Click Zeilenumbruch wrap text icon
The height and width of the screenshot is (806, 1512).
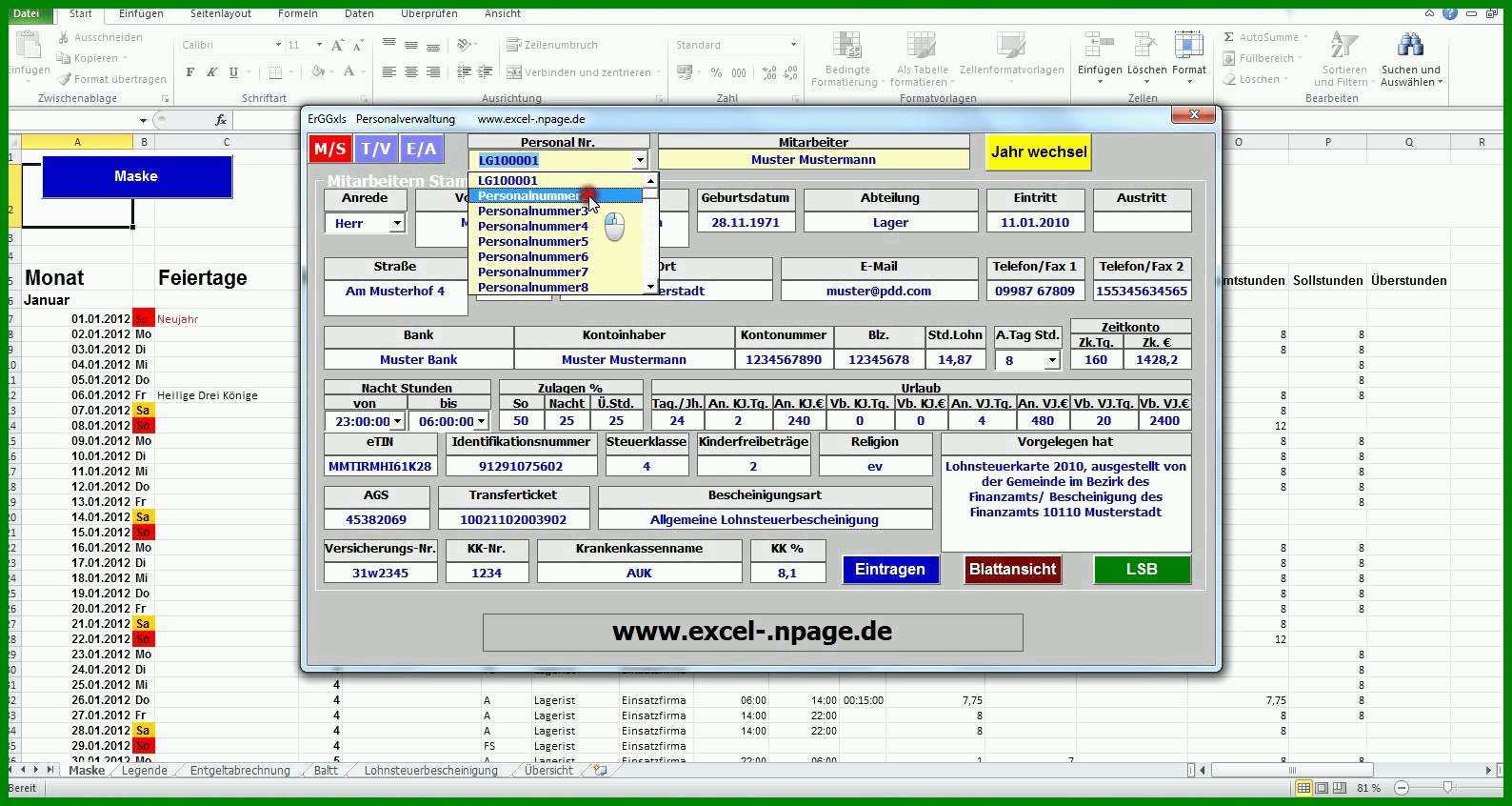[514, 45]
